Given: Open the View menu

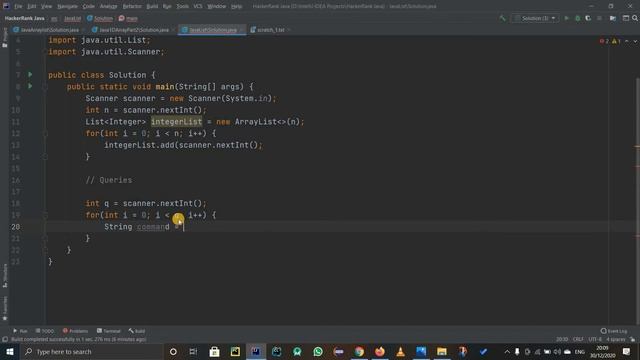Looking at the screenshot, I should click(47, 6).
